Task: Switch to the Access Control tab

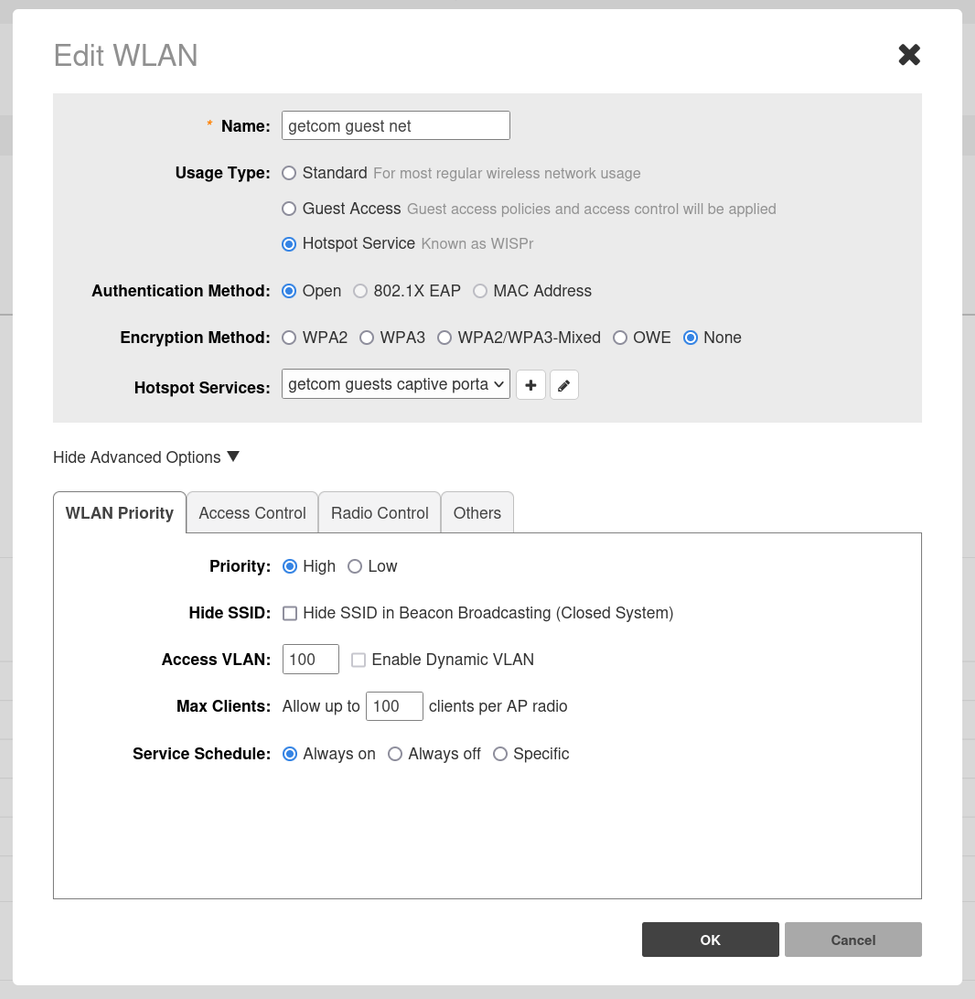Action: (252, 513)
